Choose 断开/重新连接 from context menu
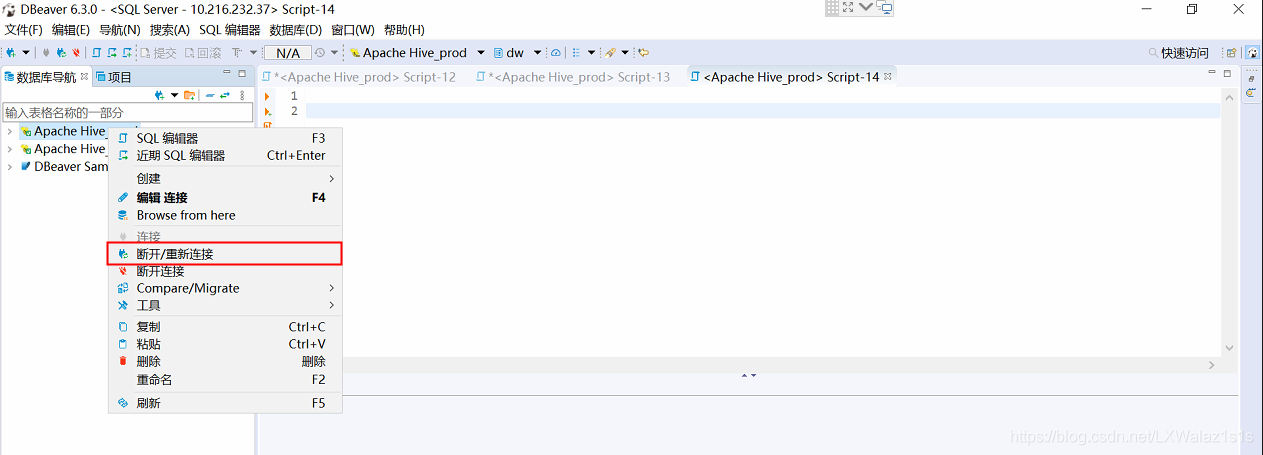 pos(225,254)
